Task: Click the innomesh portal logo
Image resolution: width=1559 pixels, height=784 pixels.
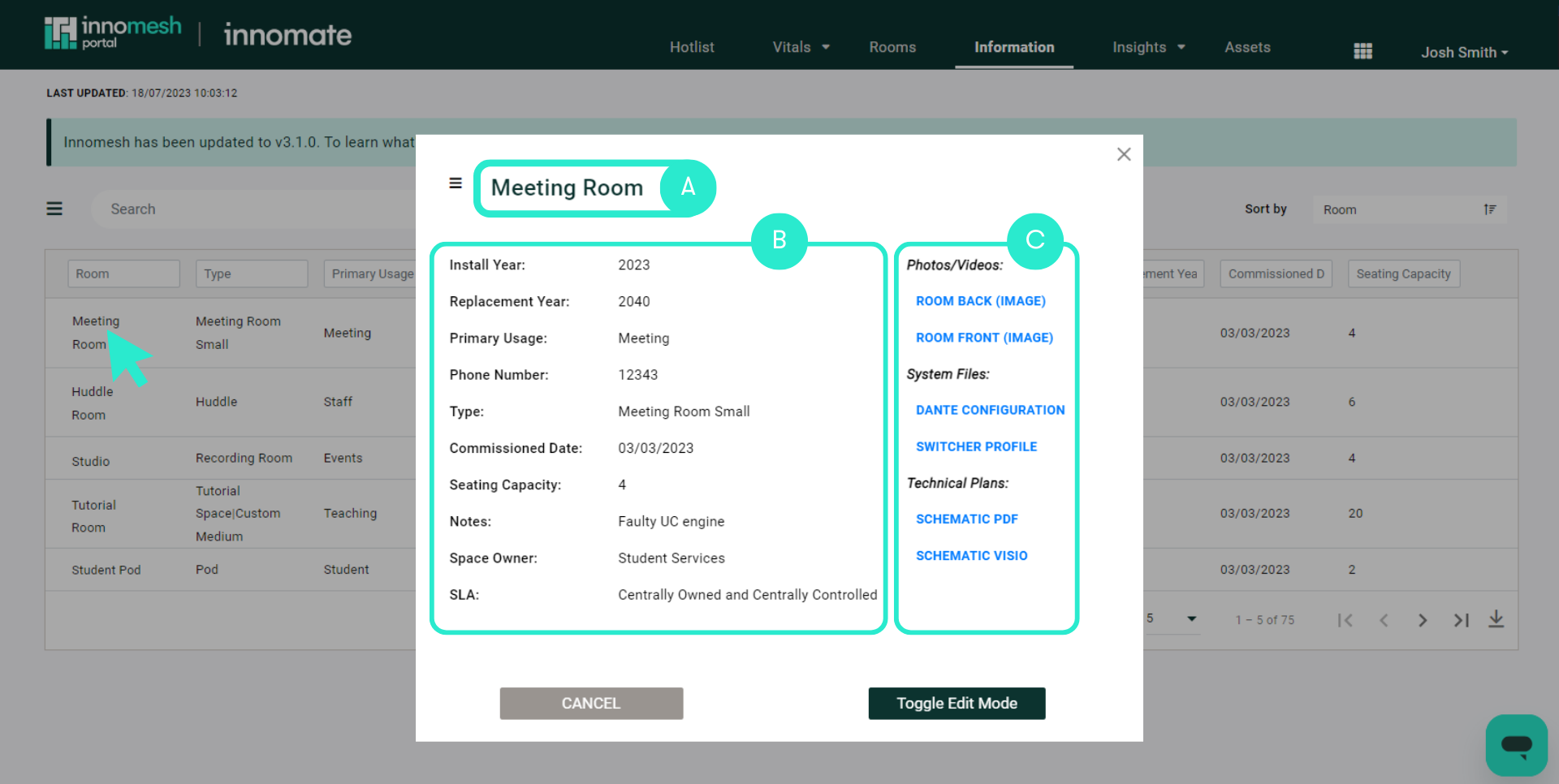Action: [112, 33]
